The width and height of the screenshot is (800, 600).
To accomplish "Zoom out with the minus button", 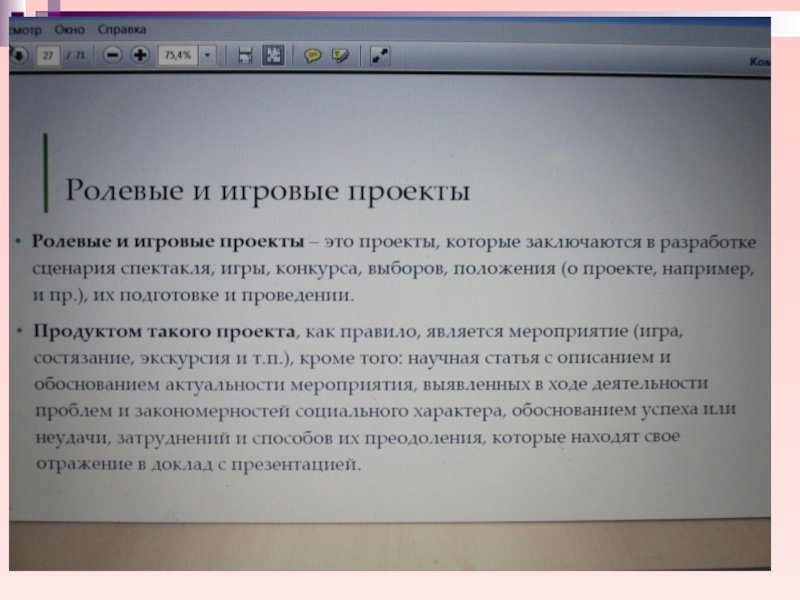I will pyautogui.click(x=112, y=56).
